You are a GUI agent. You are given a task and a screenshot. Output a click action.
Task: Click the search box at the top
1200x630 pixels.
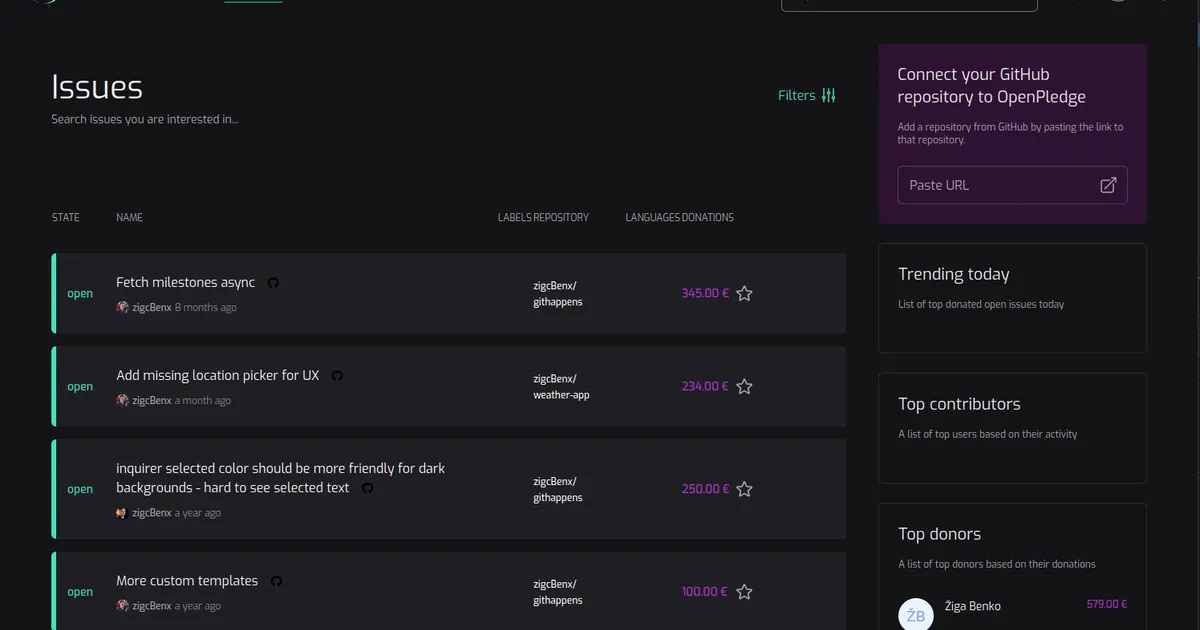tap(908, 3)
